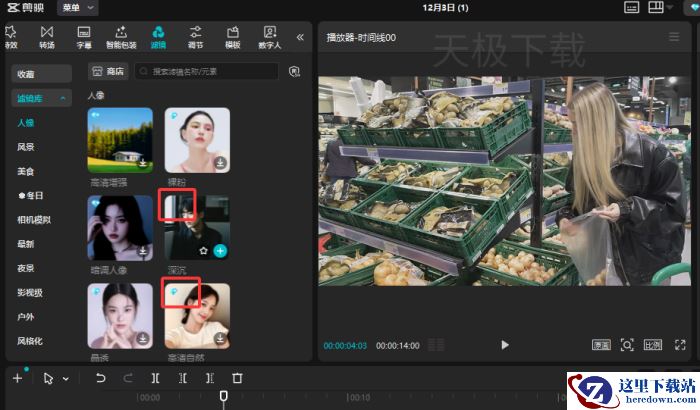Click the current timecode 00:00:04:03

[x=345, y=346]
